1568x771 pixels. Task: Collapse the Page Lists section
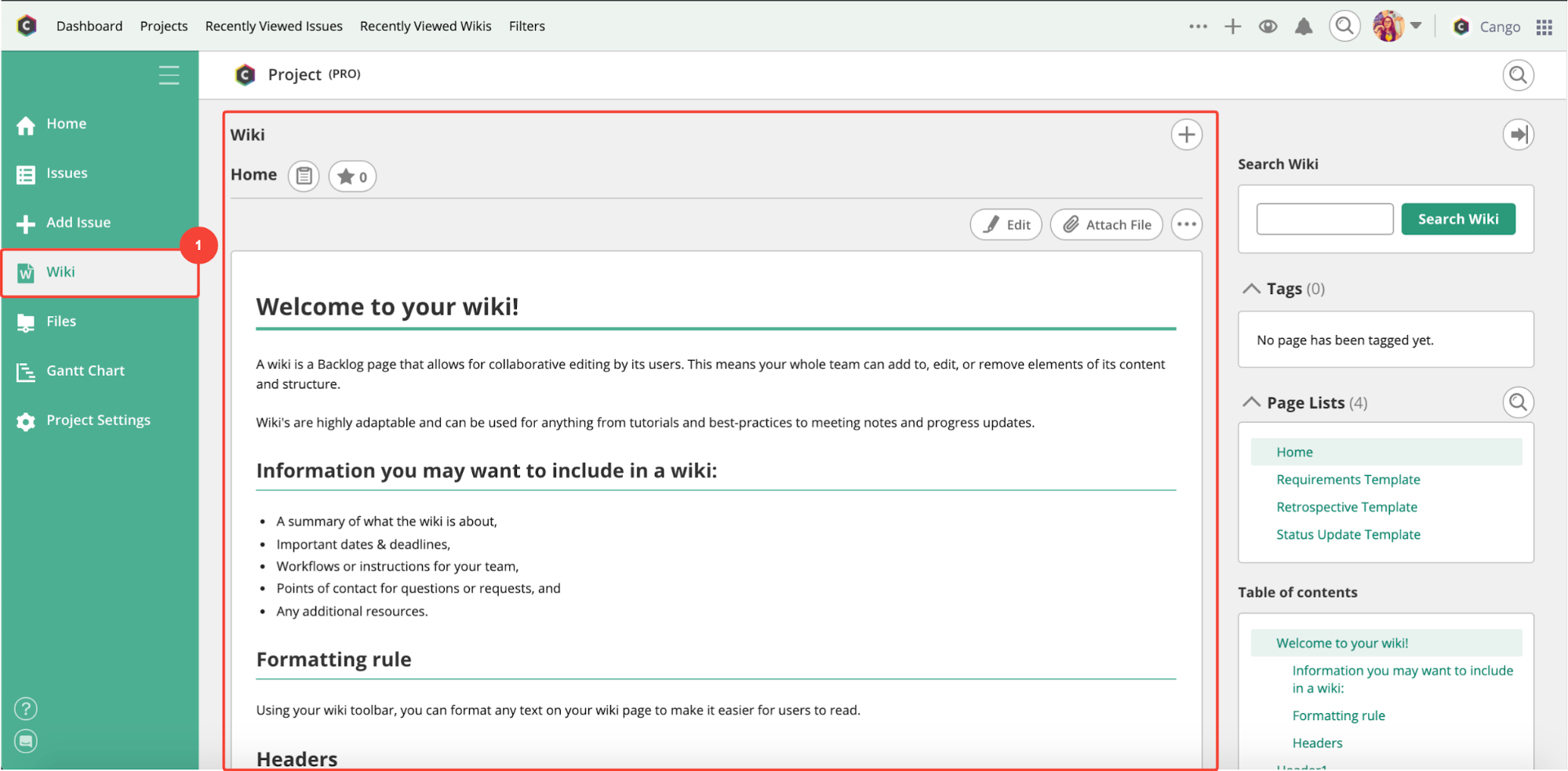[1252, 402]
